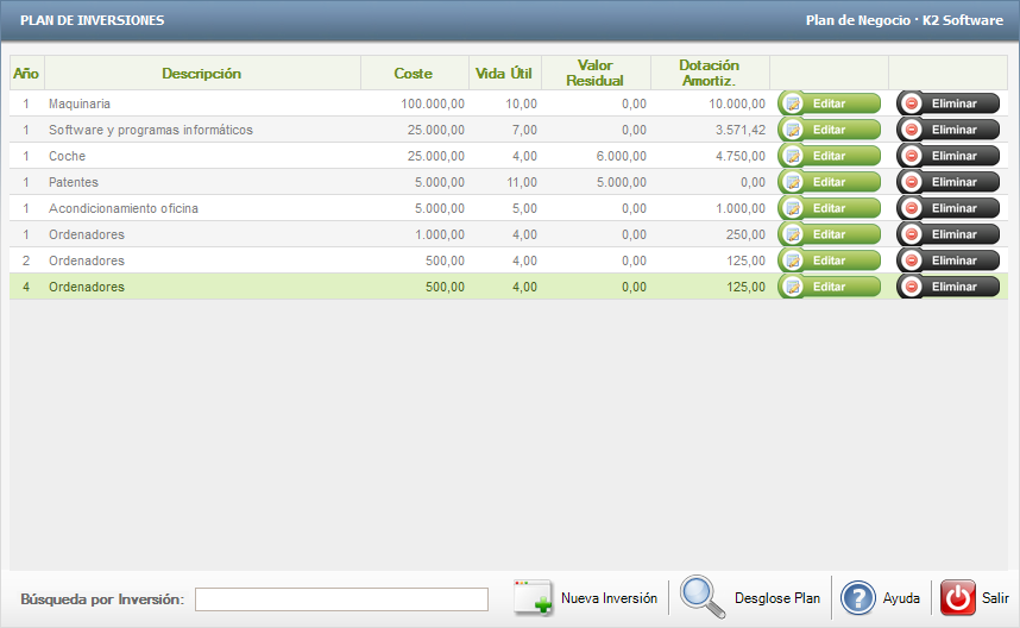Click the 11,00 vida útil value
The image size is (1020, 628).
click(522, 182)
